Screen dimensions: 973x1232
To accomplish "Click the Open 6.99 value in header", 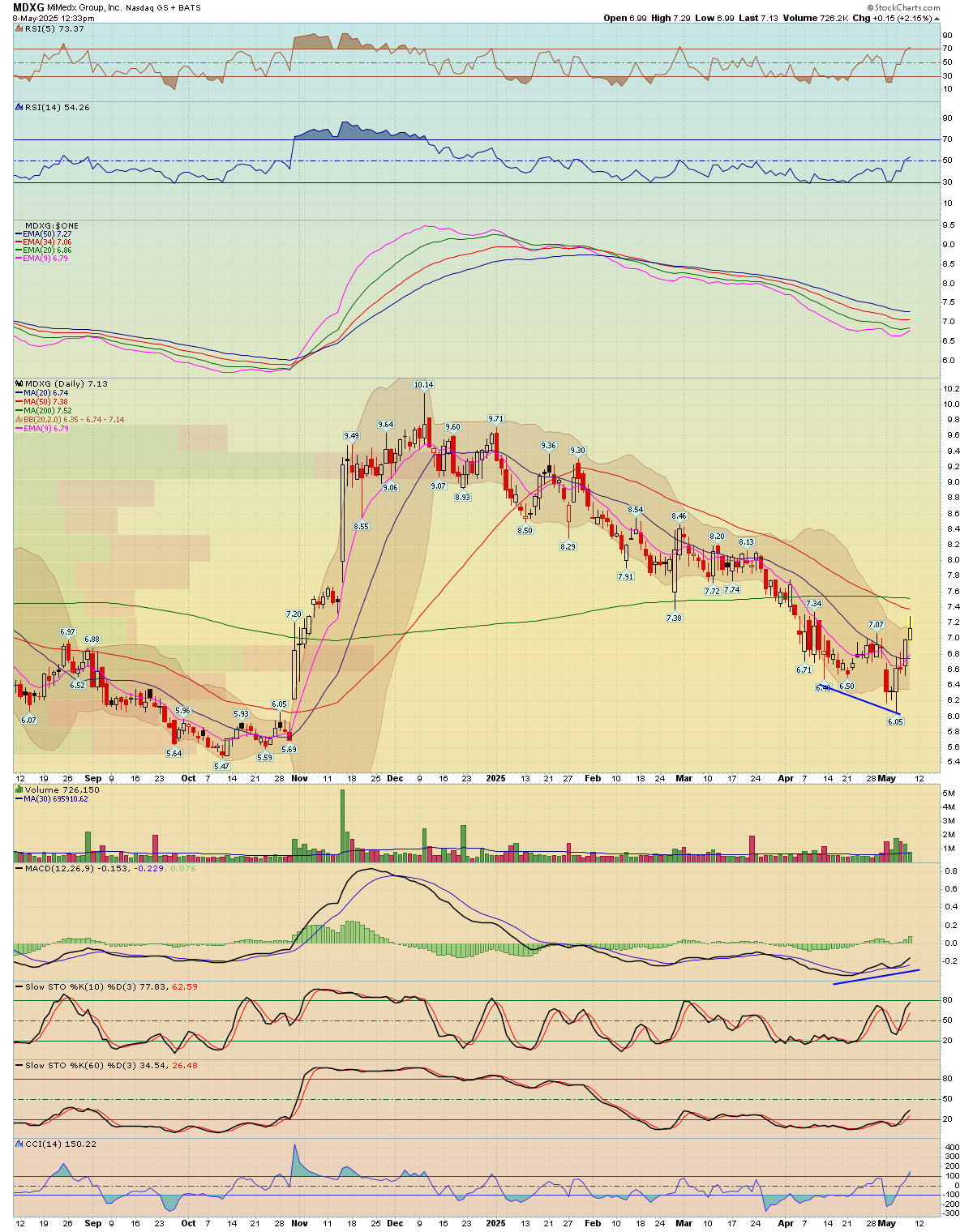I will pyautogui.click(x=625, y=17).
